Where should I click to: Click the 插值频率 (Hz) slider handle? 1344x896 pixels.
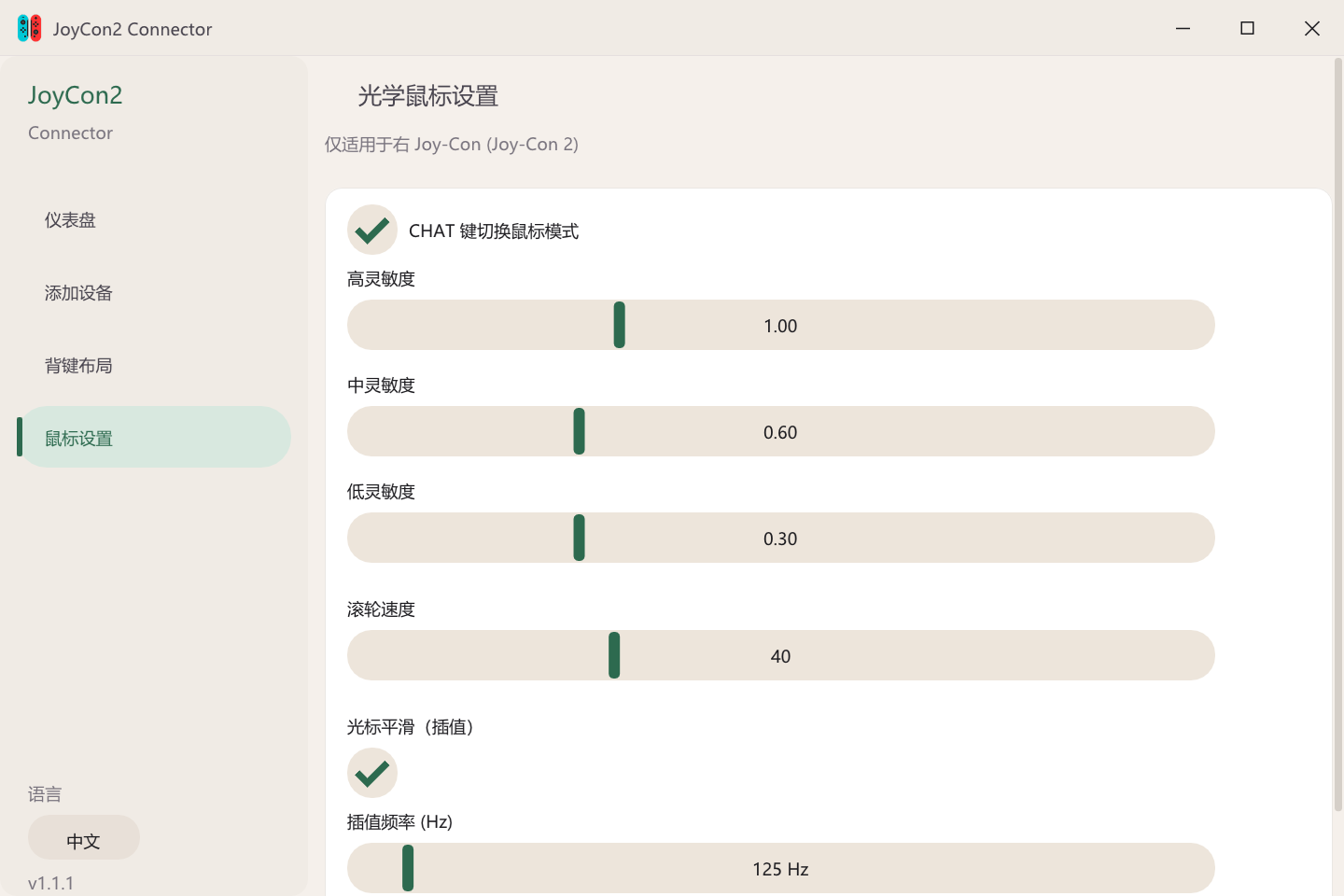point(408,868)
